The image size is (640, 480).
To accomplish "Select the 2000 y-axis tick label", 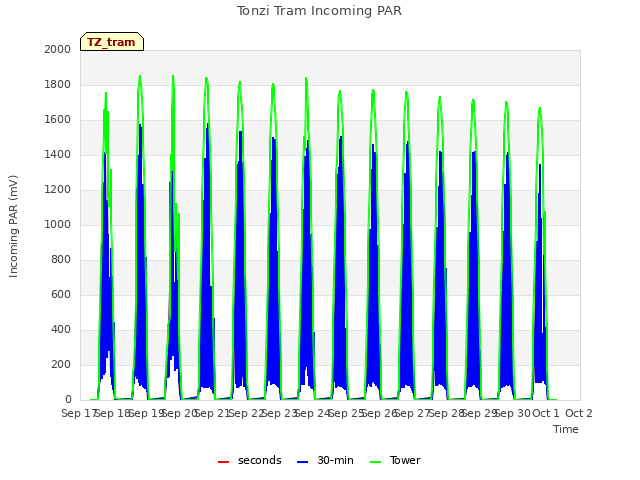I will tap(58, 49).
